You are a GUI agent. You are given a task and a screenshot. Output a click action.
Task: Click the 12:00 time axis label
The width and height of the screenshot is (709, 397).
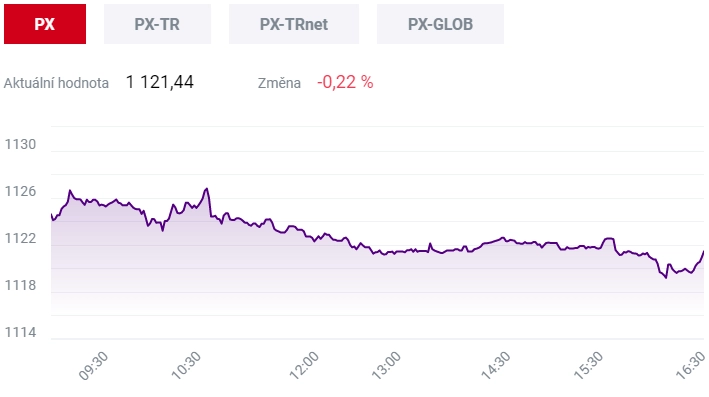tap(304, 366)
